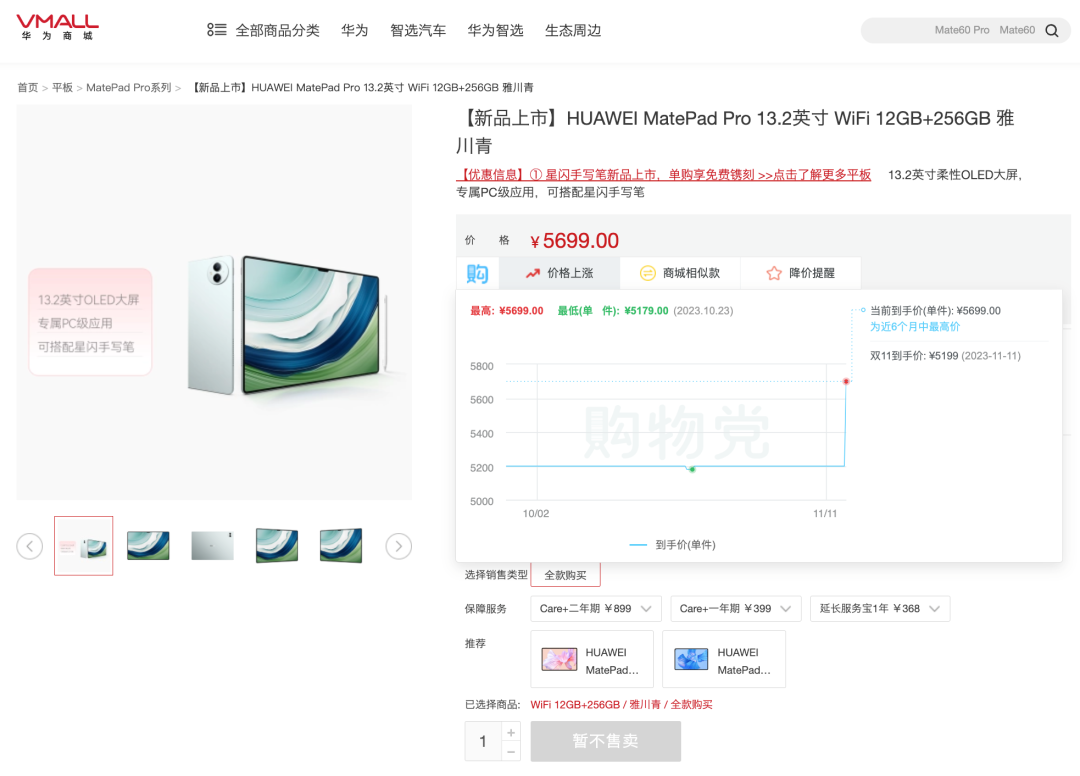The width and height of the screenshot is (1080, 776).
Task: Select the fifth product thumbnail
Action: 341,546
